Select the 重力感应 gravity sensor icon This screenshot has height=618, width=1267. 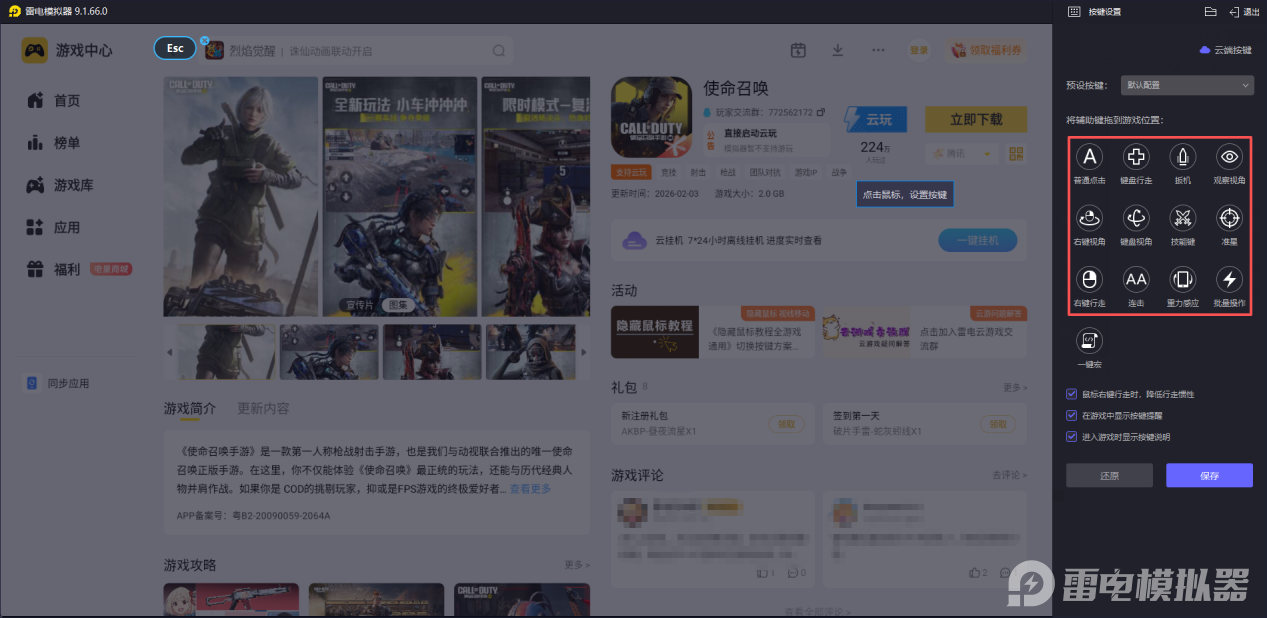pyautogui.click(x=1183, y=279)
